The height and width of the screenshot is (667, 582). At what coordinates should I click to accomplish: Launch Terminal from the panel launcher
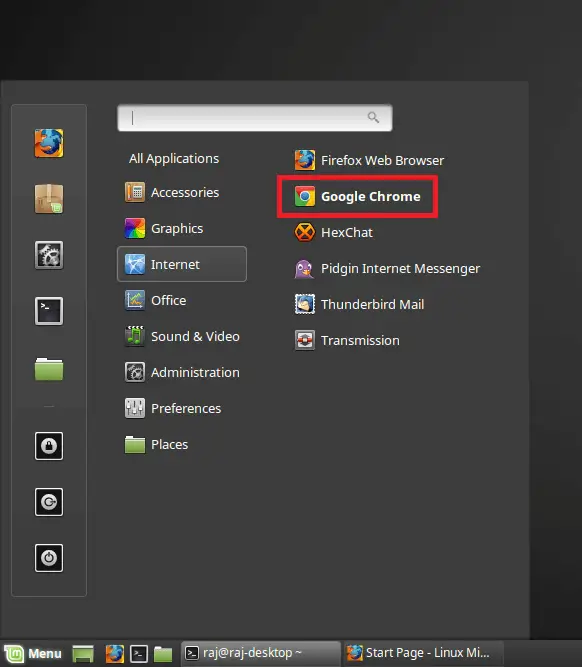point(139,653)
